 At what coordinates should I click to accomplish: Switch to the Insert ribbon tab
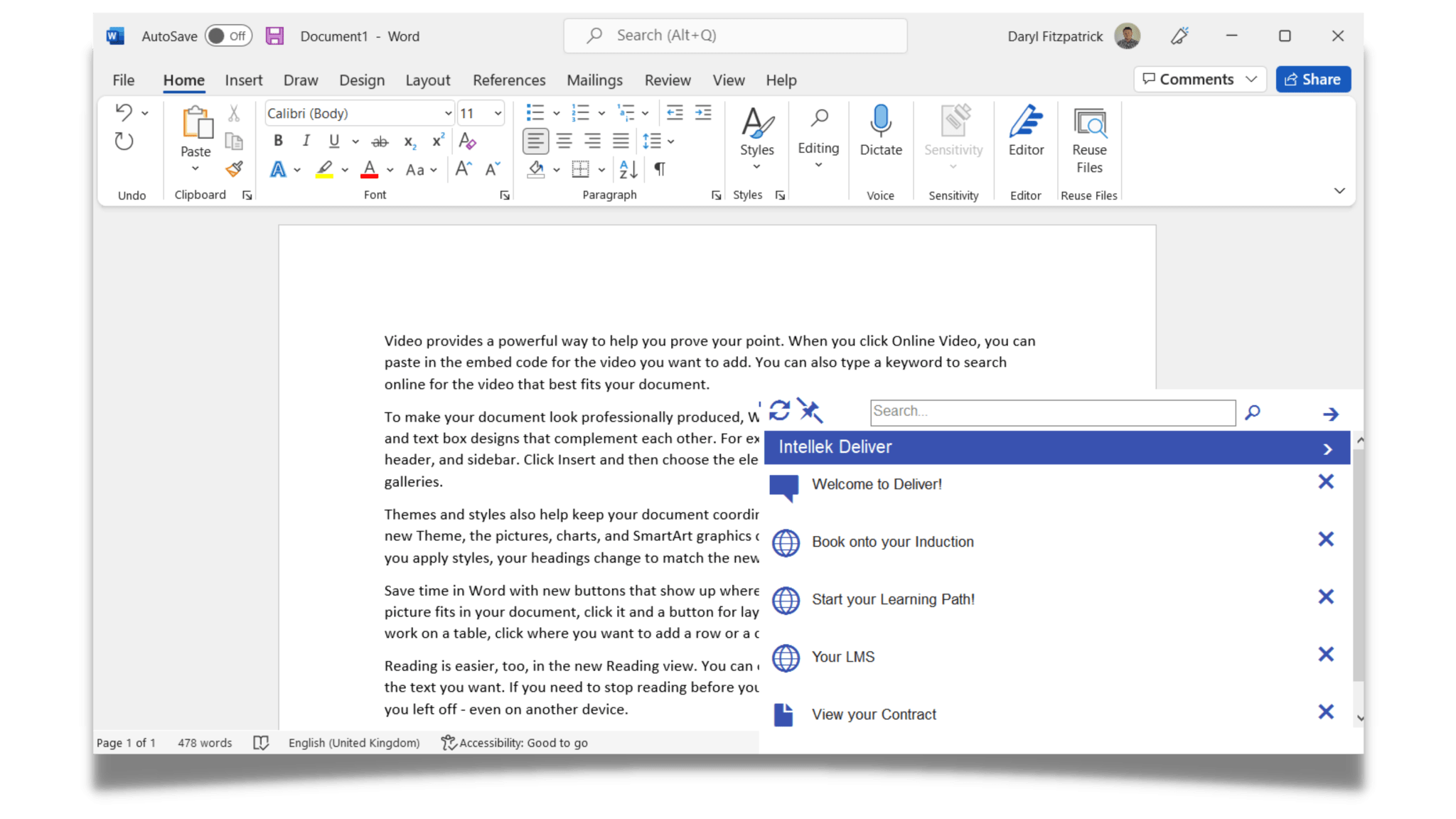coord(243,80)
